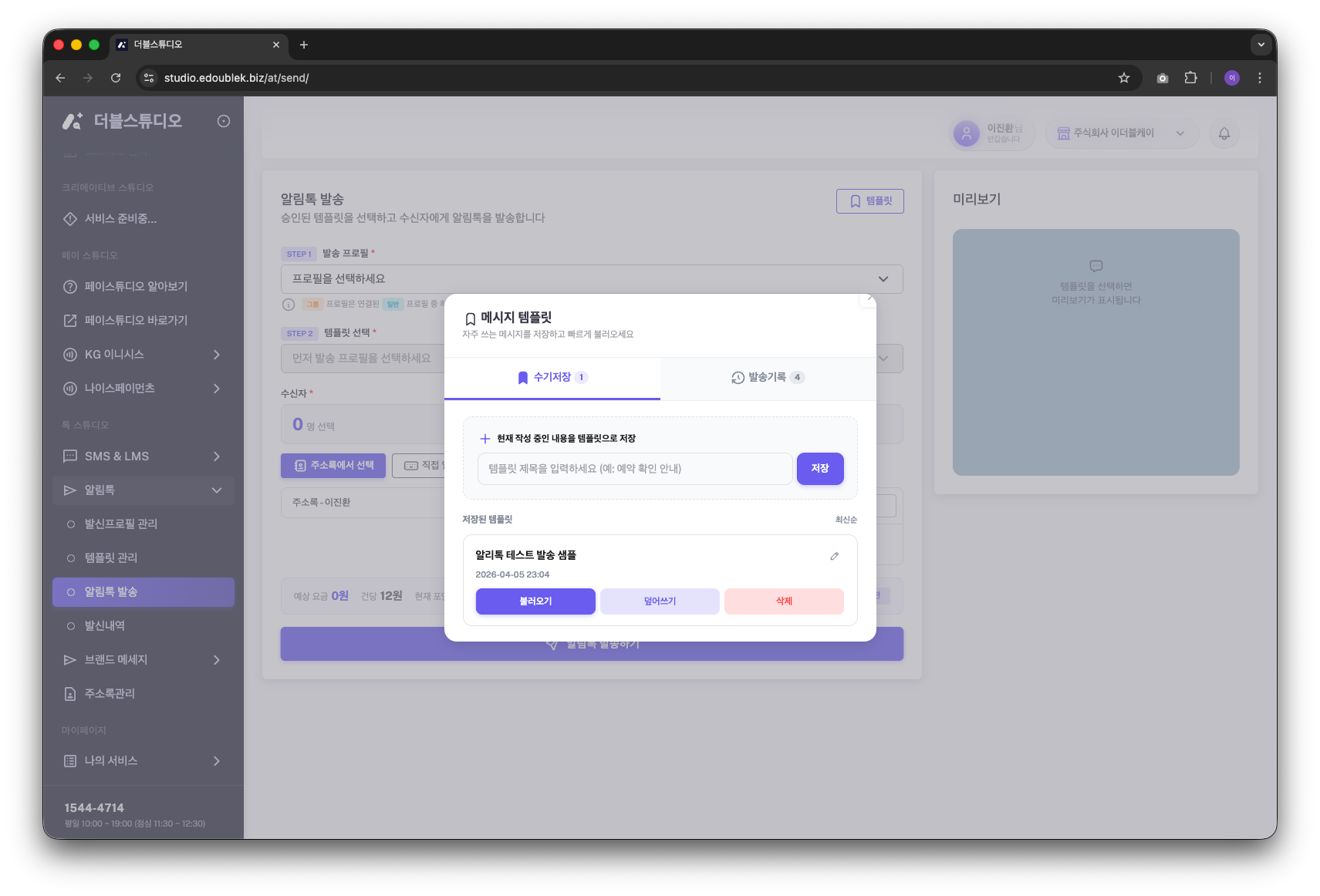This screenshot has height=896, width=1320.
Task: Click the 주소록관리 document icon
Action: pos(70,694)
